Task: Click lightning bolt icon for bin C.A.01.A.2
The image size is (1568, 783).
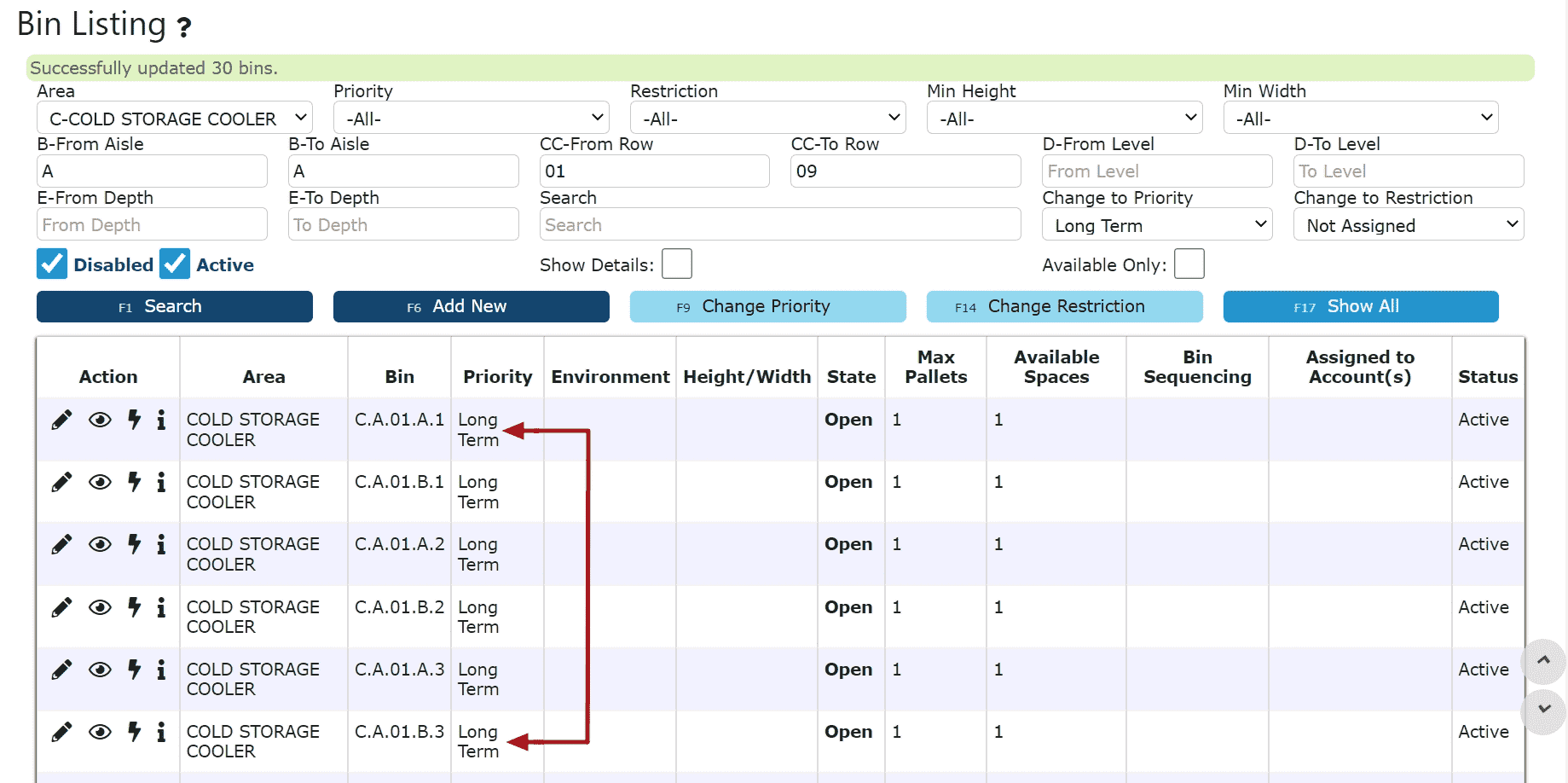Action: (x=134, y=543)
